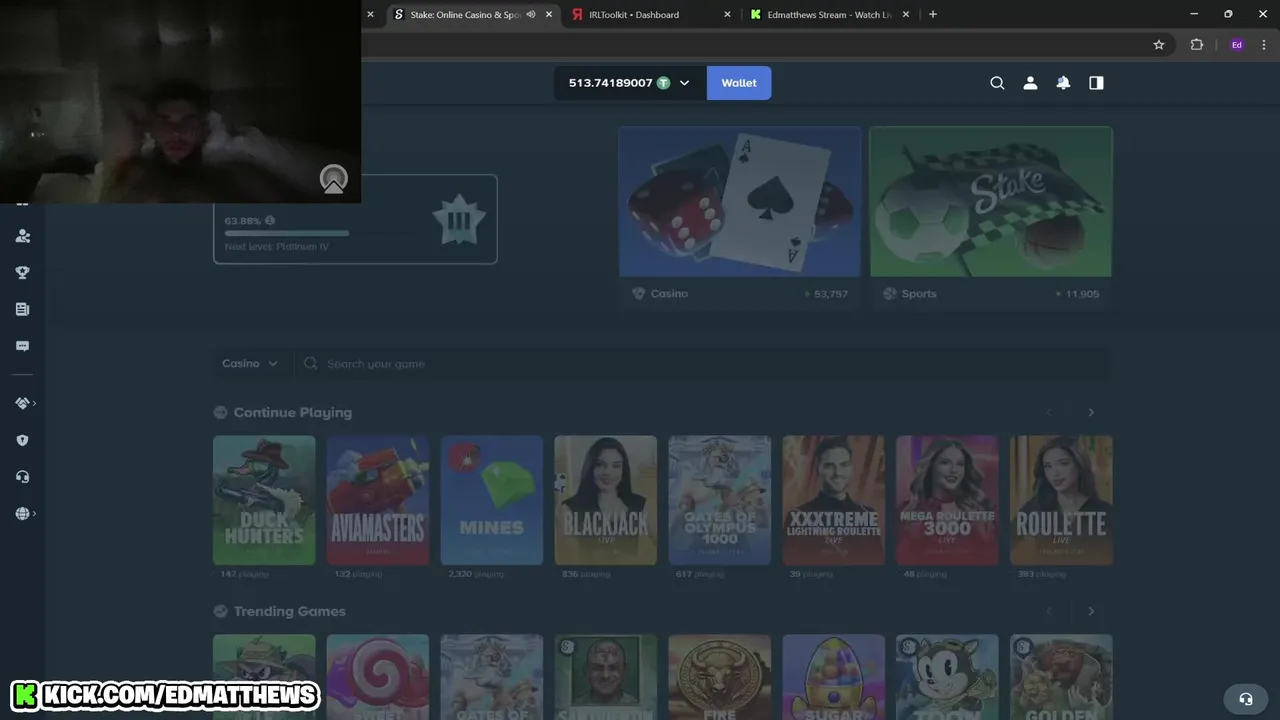Open Chrome three-dot menu
The width and height of the screenshot is (1280, 720).
tap(1265, 45)
